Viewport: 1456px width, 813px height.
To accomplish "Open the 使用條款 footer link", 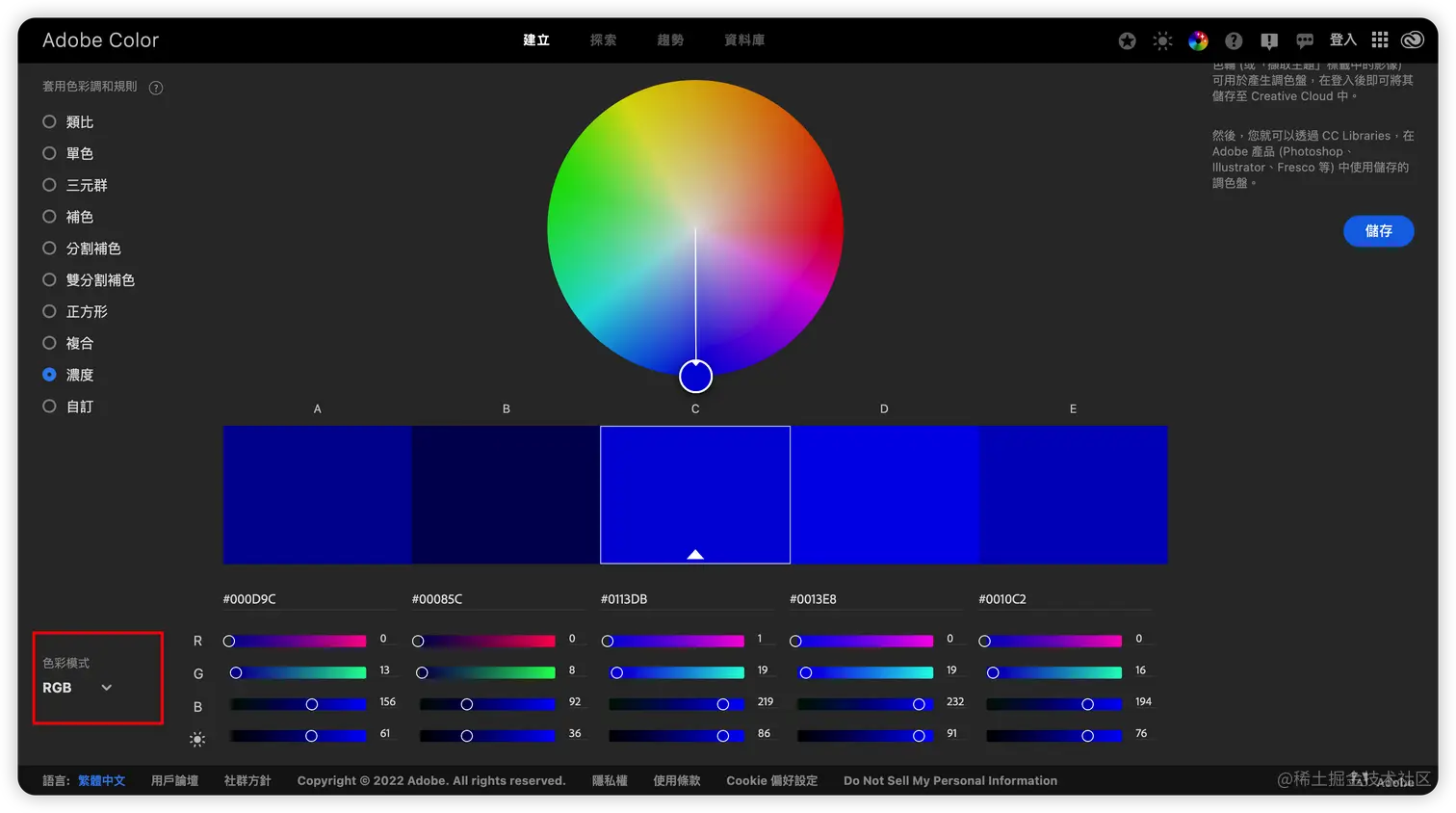I will (677, 780).
